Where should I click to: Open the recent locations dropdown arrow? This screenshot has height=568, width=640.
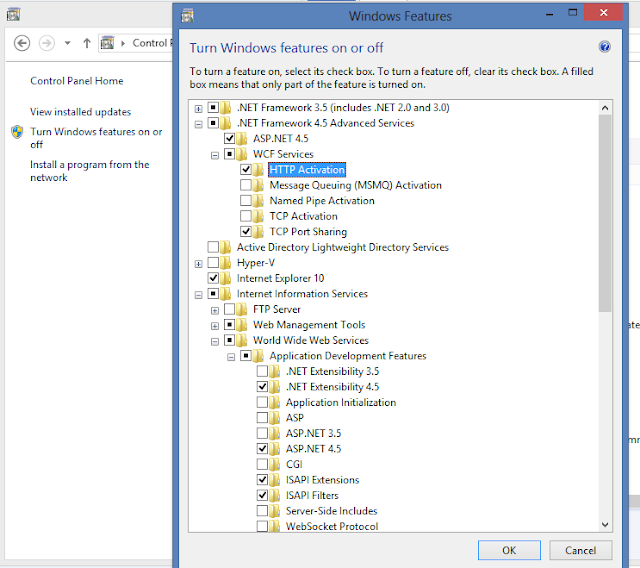[68, 43]
